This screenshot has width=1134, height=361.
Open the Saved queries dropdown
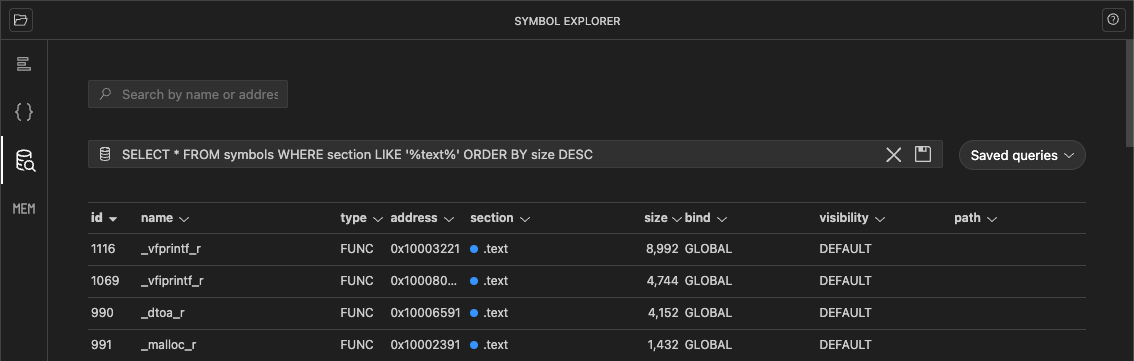(x=1022, y=155)
